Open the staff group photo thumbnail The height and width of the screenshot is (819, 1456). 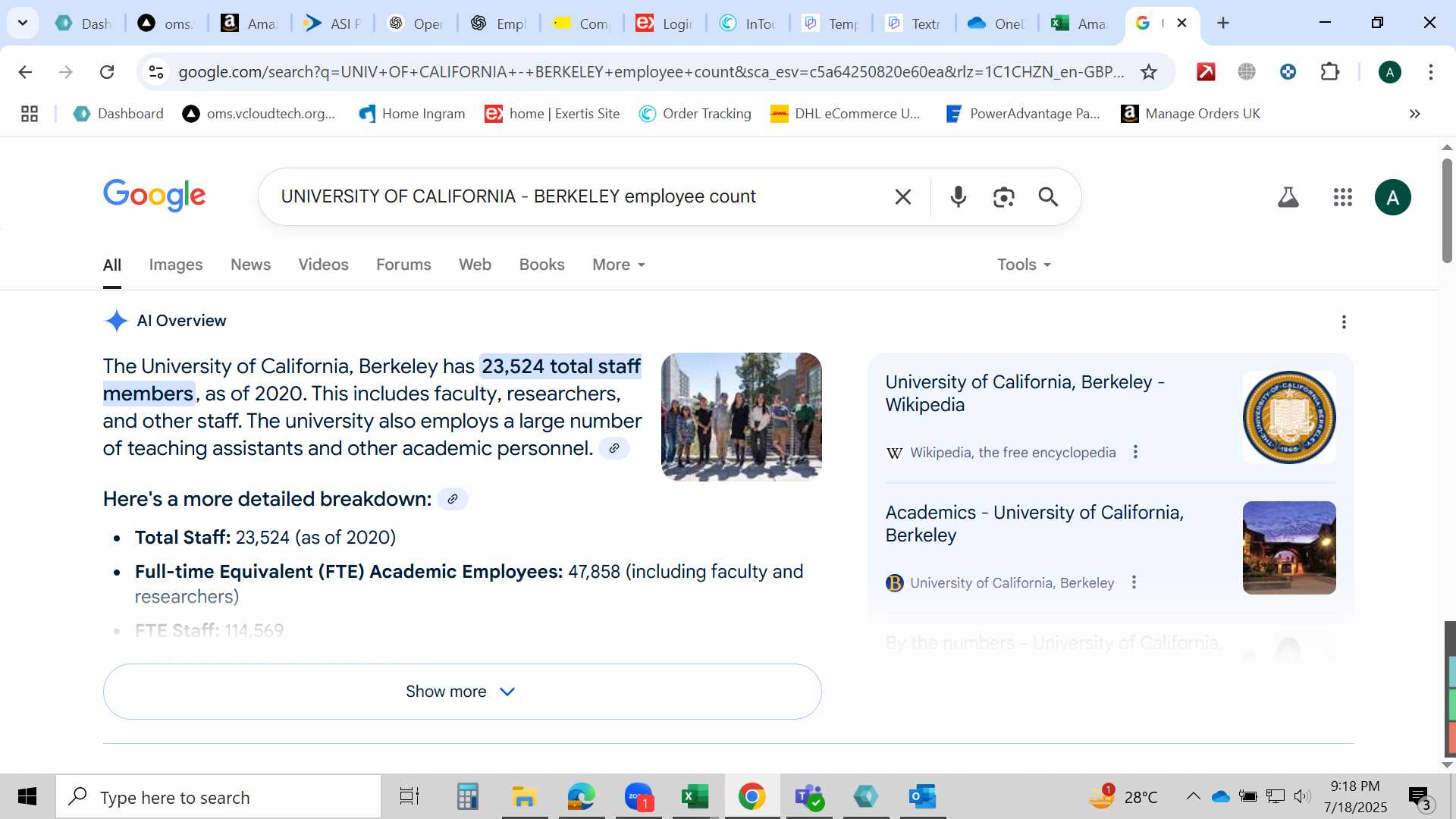742,416
